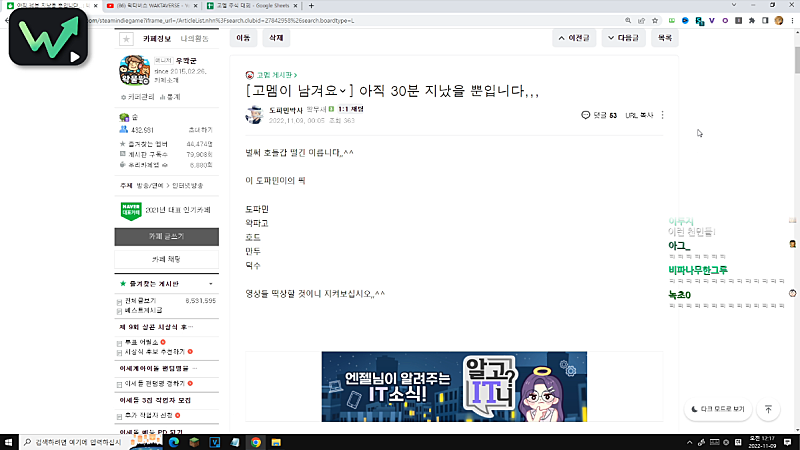Viewport: 800px width, 450px height.
Task: Click the 삭제 delete button
Action: (x=273, y=38)
